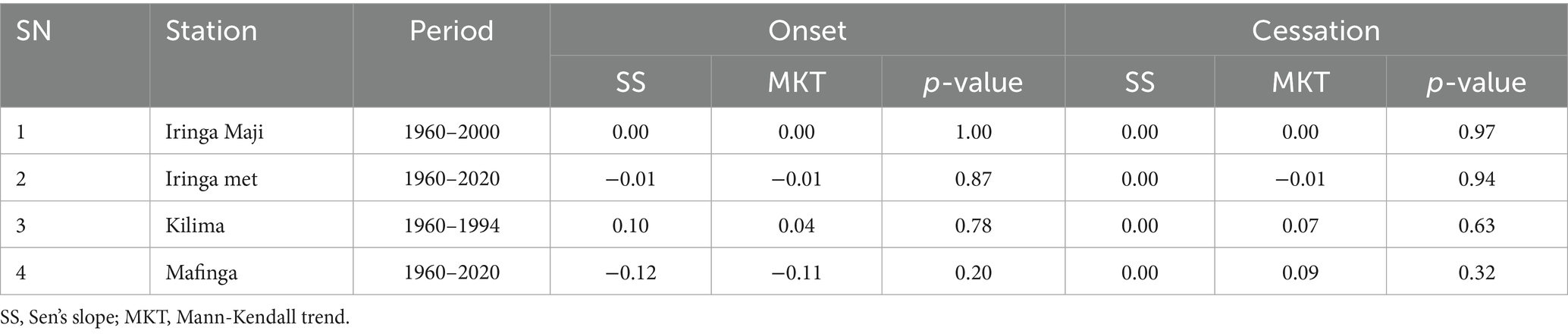This screenshot has height=334, width=1568.
Task: Select the Cessation group header
Action: 1316,30
